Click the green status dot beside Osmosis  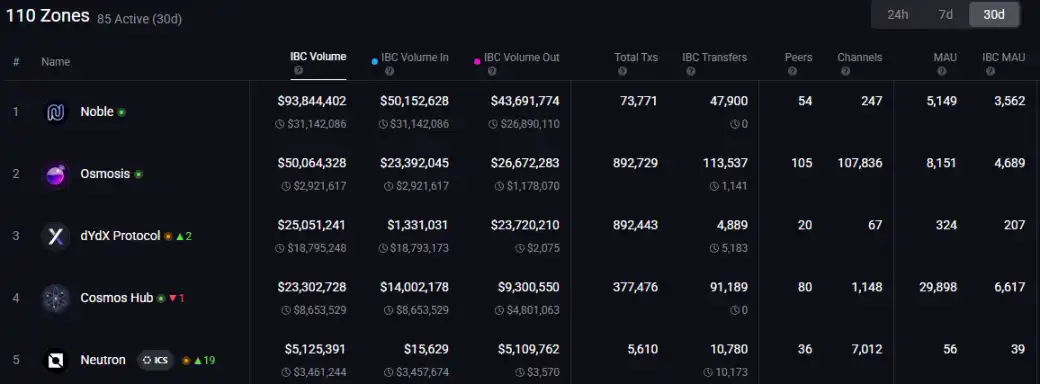[138, 174]
